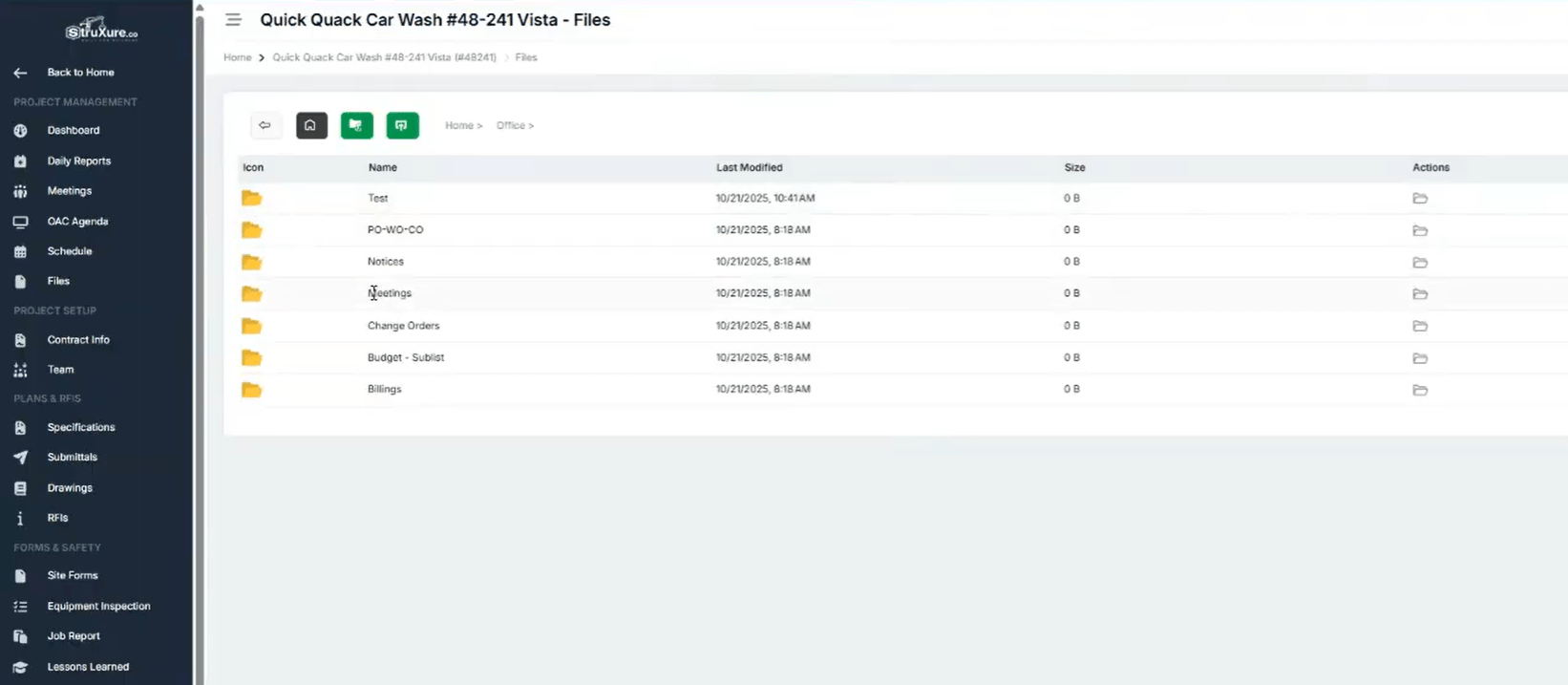Click Office > in folder path
The width and height of the screenshot is (1568, 685).
(x=515, y=125)
